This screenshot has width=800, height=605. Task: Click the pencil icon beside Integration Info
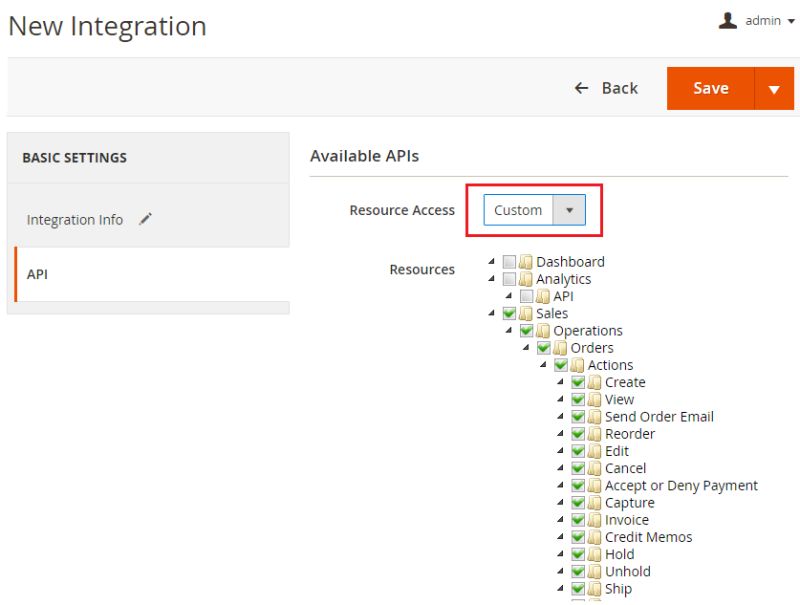[145, 219]
